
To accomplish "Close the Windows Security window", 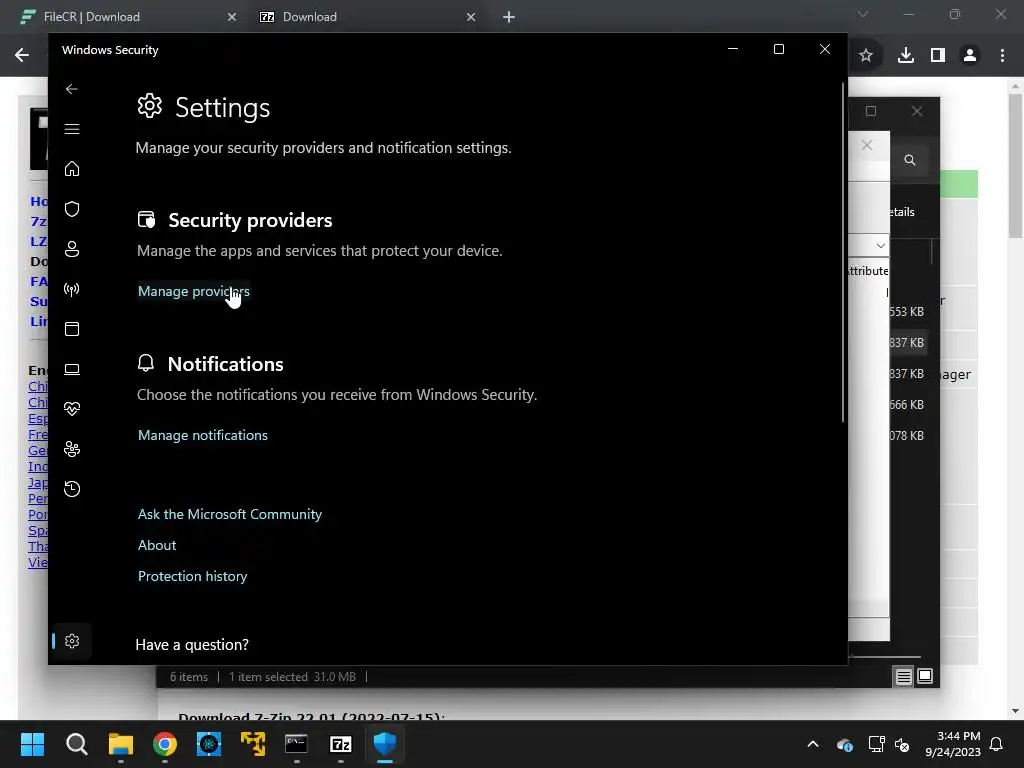I will pyautogui.click(x=825, y=50).
